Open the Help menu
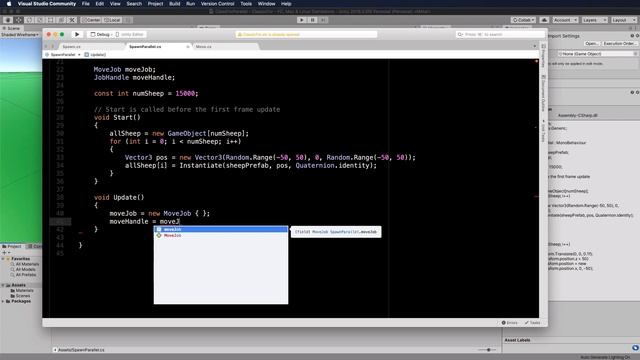This screenshot has width=640, height=360. point(286,4)
